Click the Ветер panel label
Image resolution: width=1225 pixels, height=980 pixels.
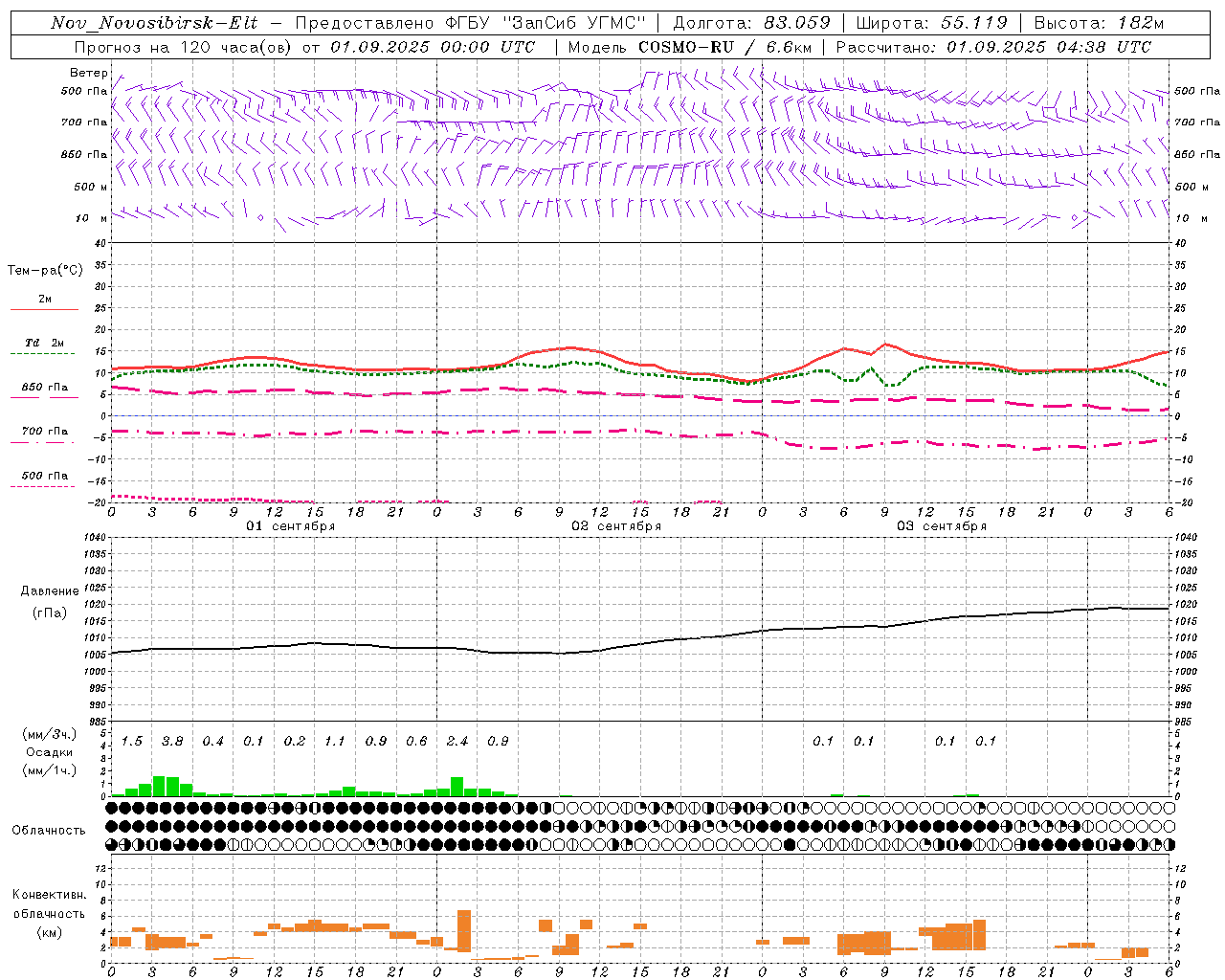click(x=89, y=73)
